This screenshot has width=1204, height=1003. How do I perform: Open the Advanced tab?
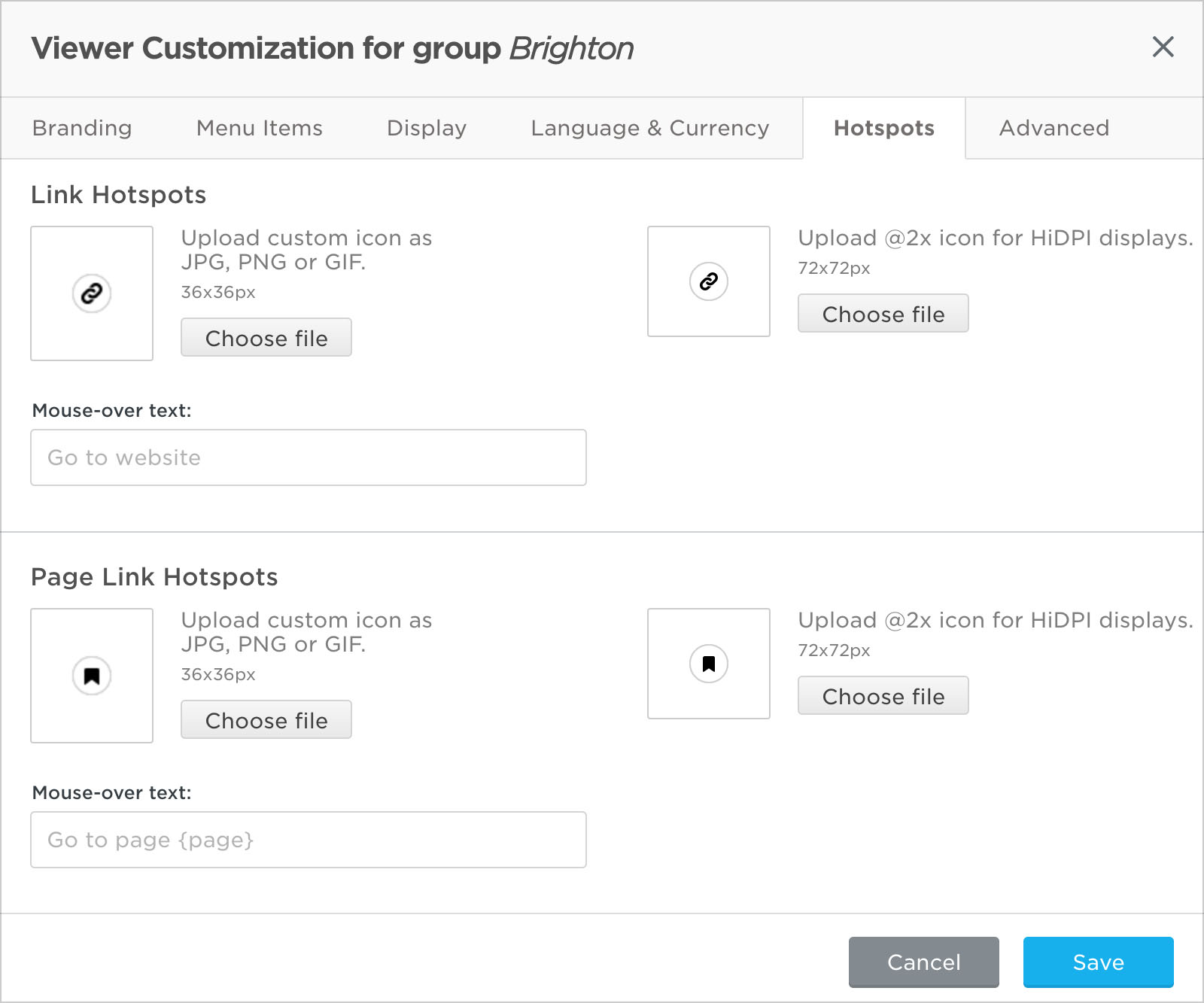point(1053,129)
